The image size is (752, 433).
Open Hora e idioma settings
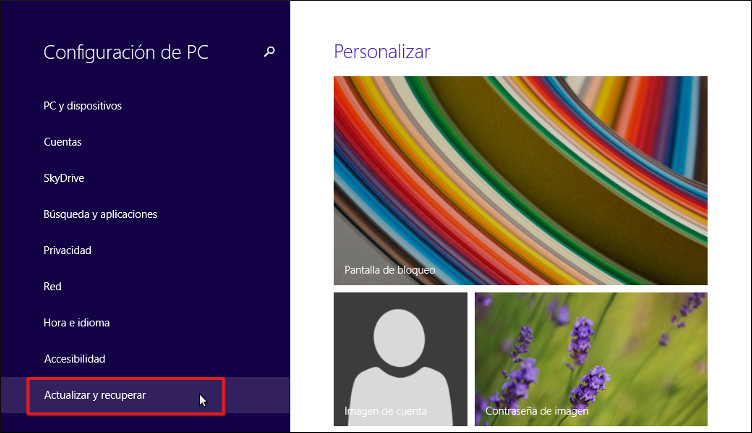[x=76, y=323]
